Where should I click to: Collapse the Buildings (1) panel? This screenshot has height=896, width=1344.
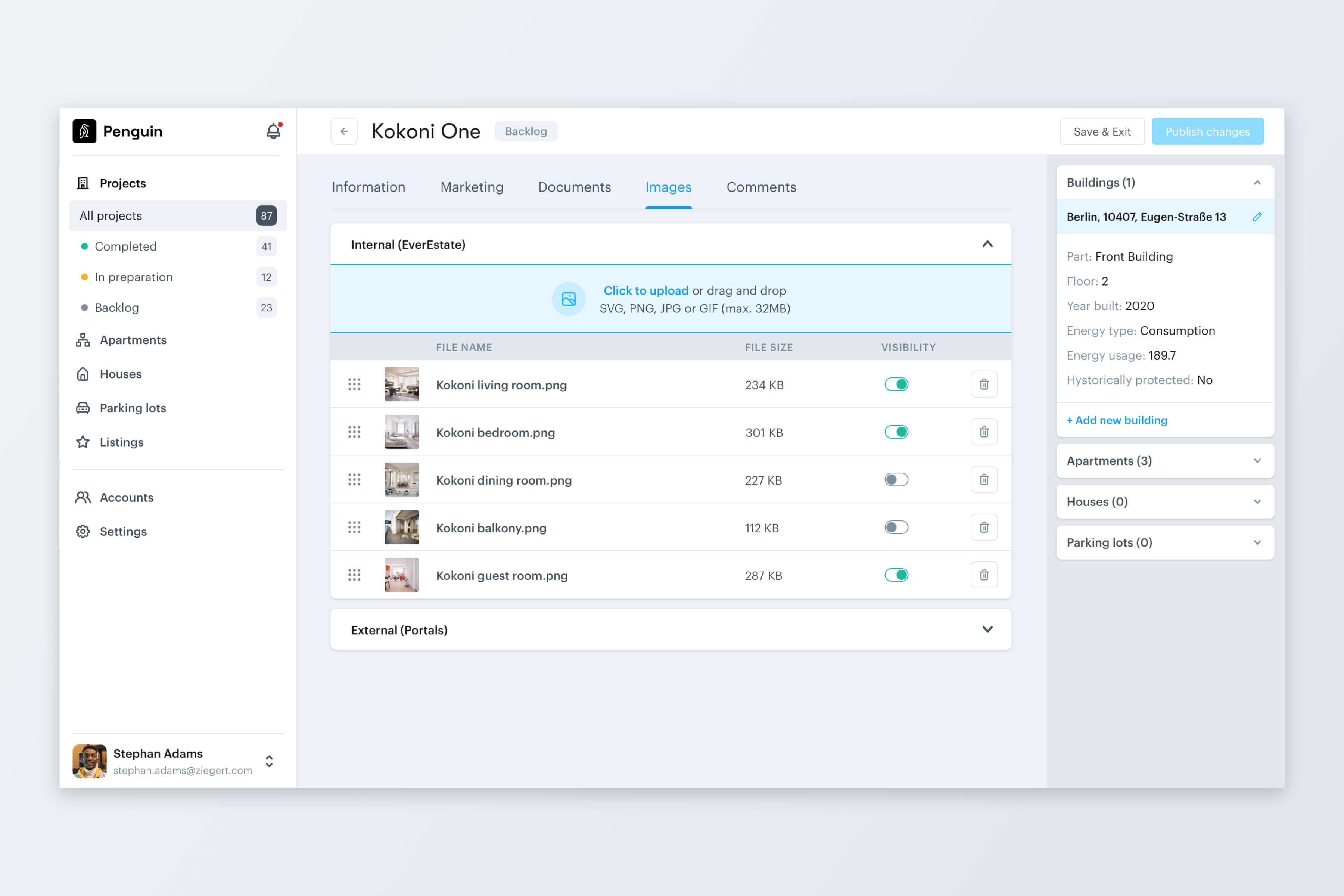[x=1257, y=182]
